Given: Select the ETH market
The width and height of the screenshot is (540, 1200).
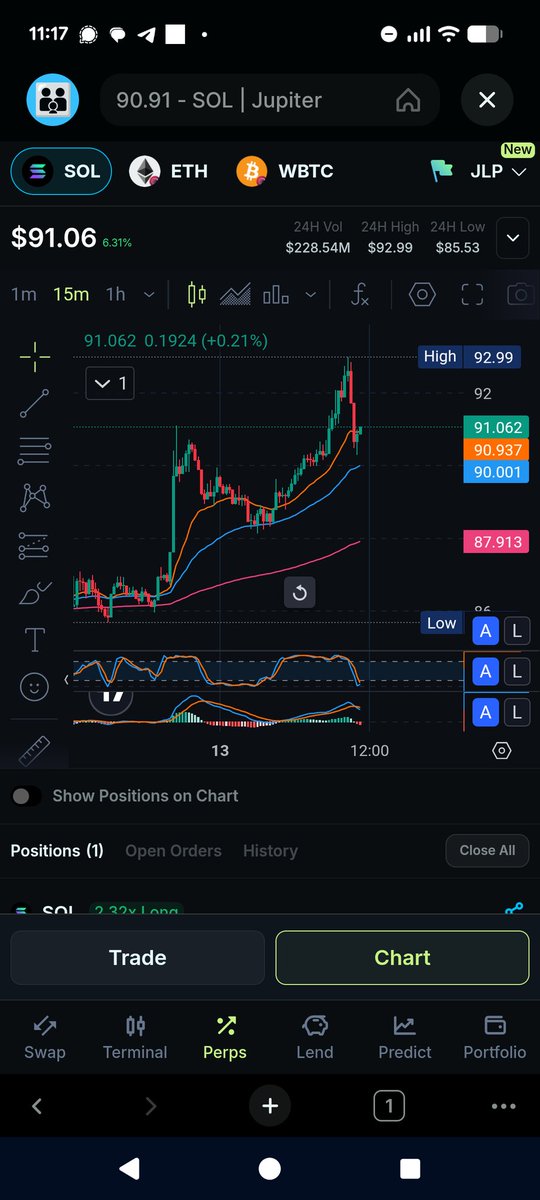Looking at the screenshot, I should point(169,171).
